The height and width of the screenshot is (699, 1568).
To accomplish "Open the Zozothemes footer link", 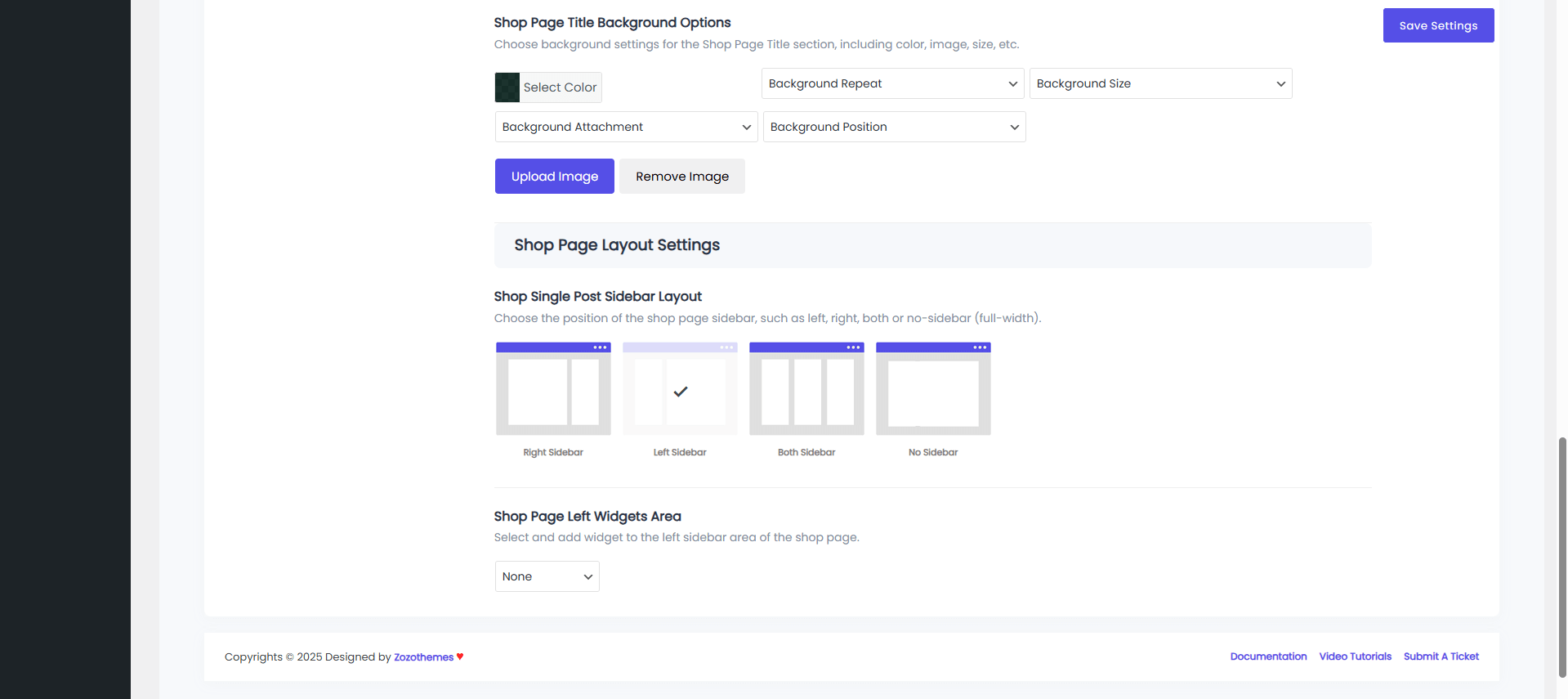I will point(423,657).
